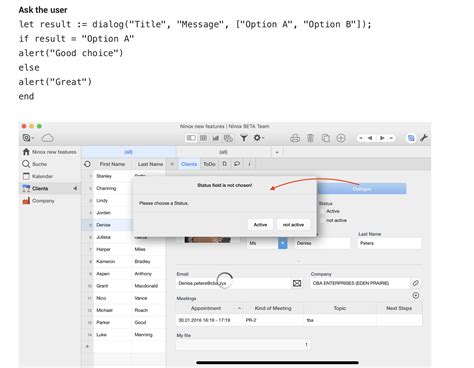The image size is (474, 368).
Task: Go to the next record arrow
Action: pos(382,138)
